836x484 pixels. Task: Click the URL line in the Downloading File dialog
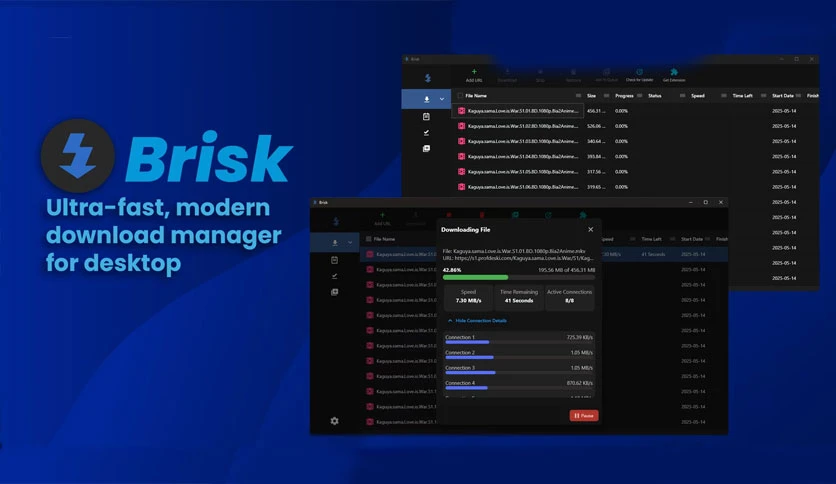[x=518, y=258]
